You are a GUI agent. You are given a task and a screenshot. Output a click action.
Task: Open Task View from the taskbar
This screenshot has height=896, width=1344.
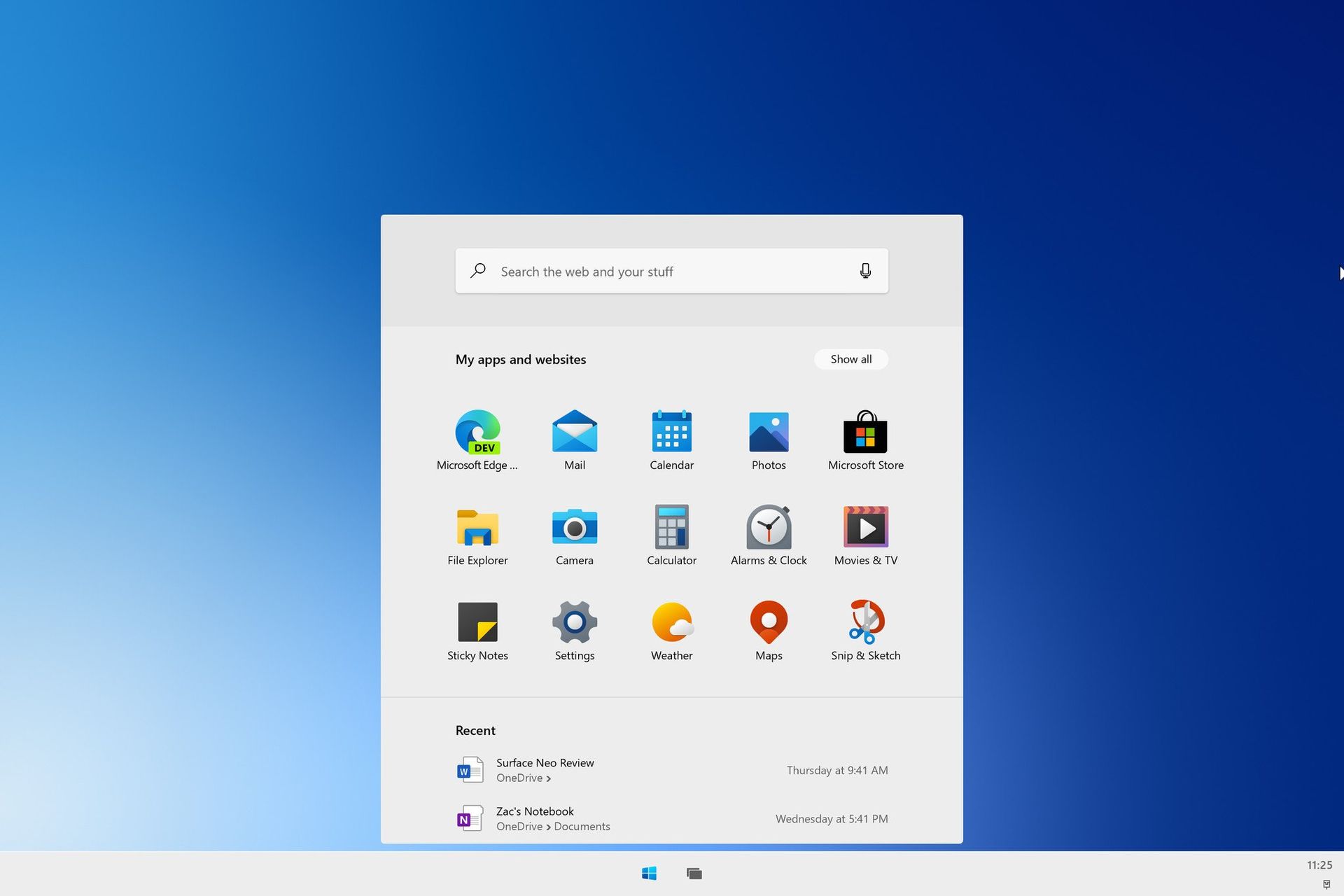point(694,873)
